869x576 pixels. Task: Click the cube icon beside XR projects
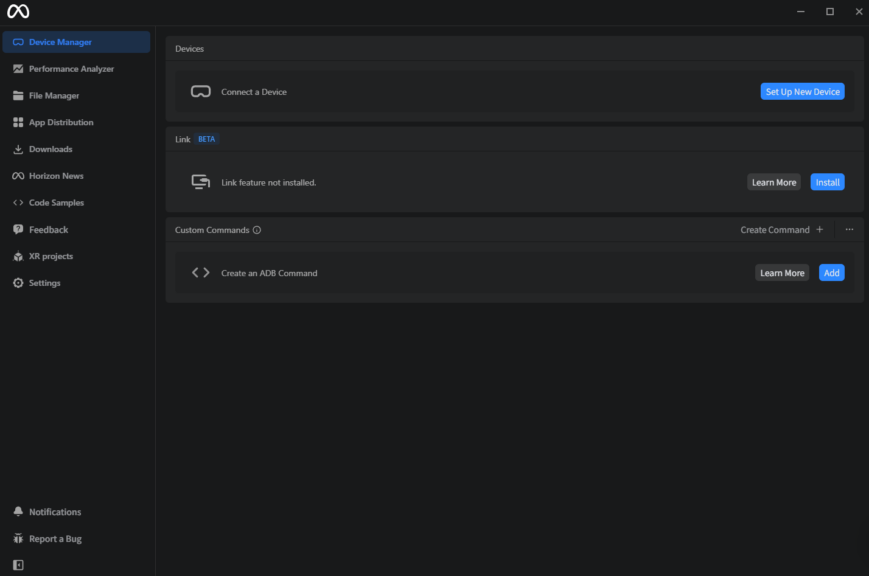tap(18, 256)
